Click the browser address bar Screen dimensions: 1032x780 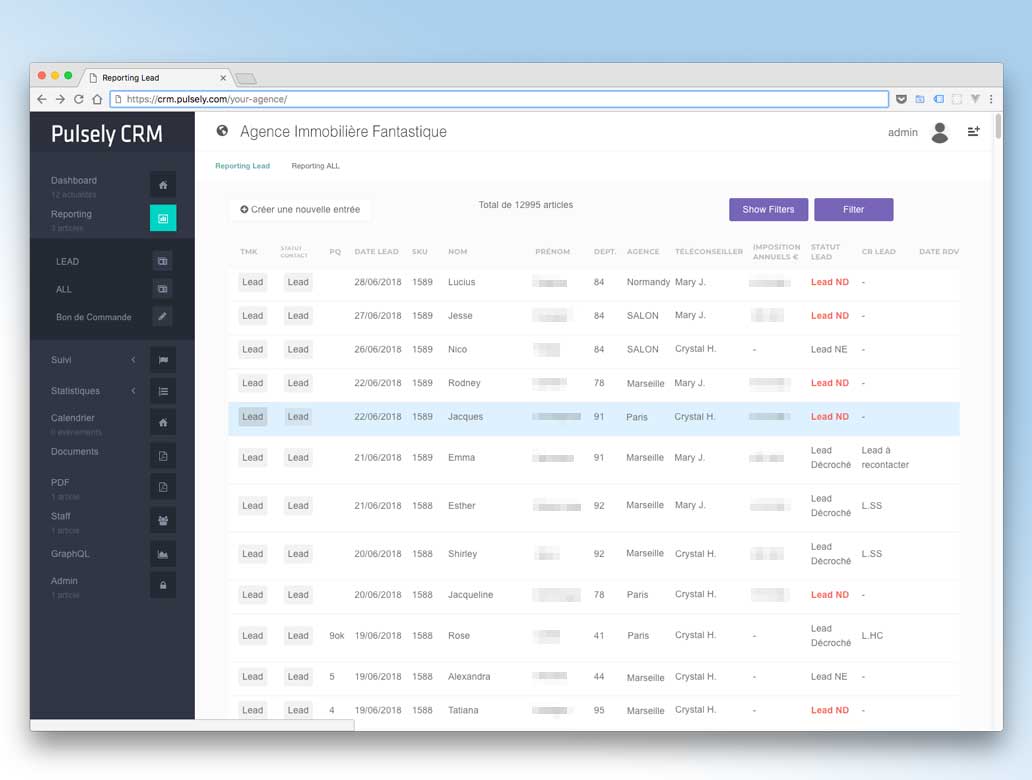(x=499, y=99)
